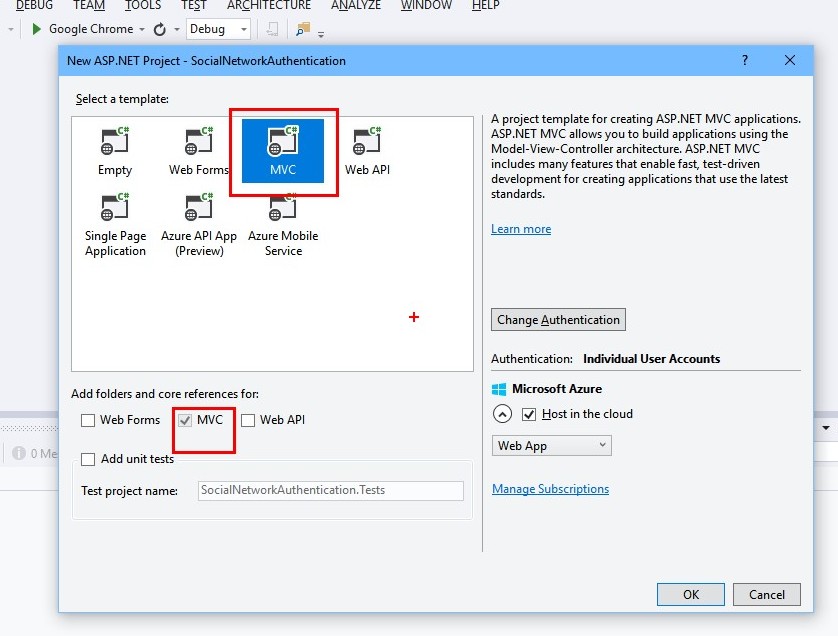
Task: Collapse the Microsoft Azure section chevron
Action: (x=502, y=414)
